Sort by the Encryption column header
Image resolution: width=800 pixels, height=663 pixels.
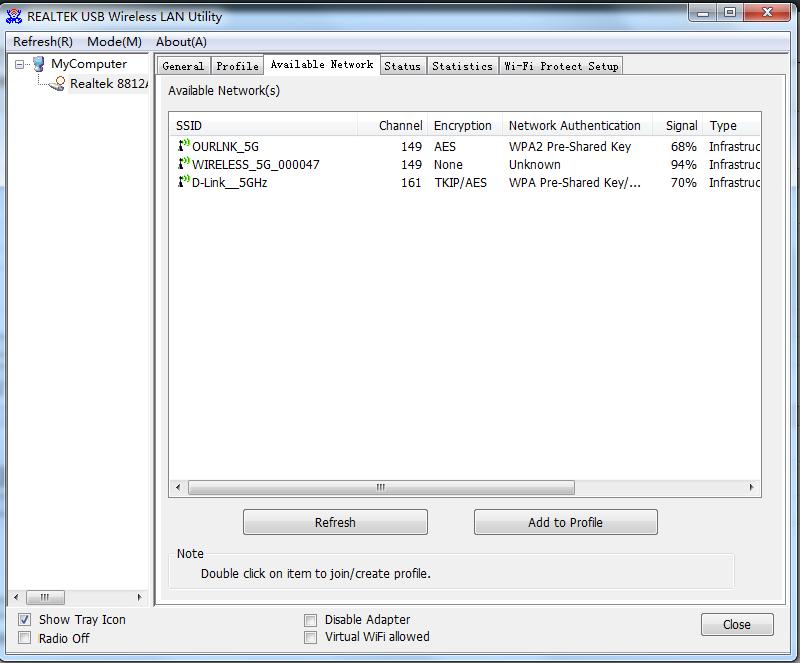click(465, 125)
